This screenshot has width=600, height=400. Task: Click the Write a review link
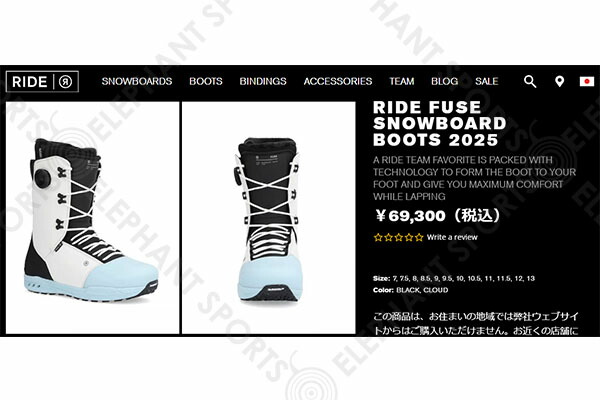[x=452, y=237]
